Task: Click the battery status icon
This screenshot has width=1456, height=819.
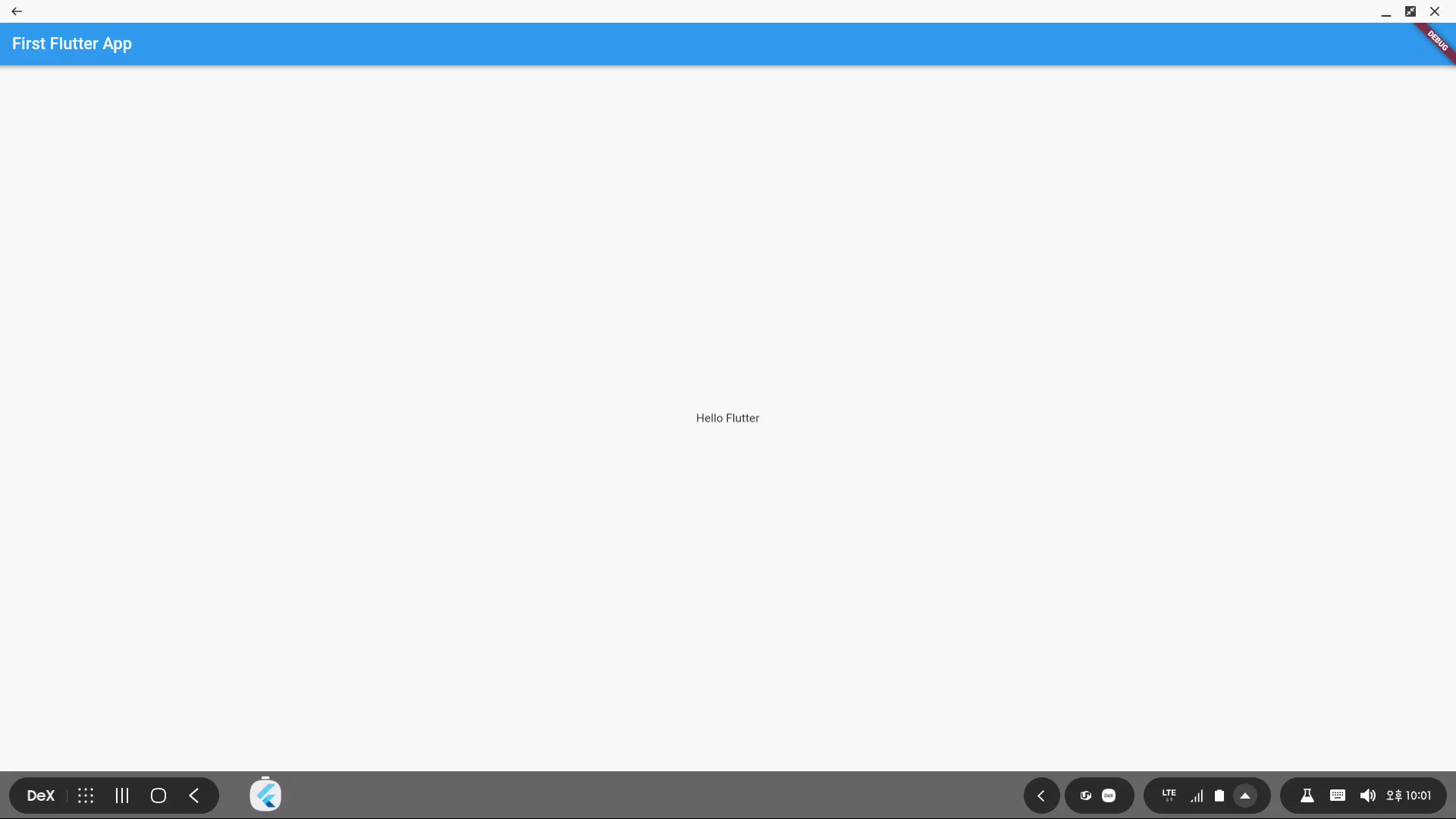Action: point(1219,795)
